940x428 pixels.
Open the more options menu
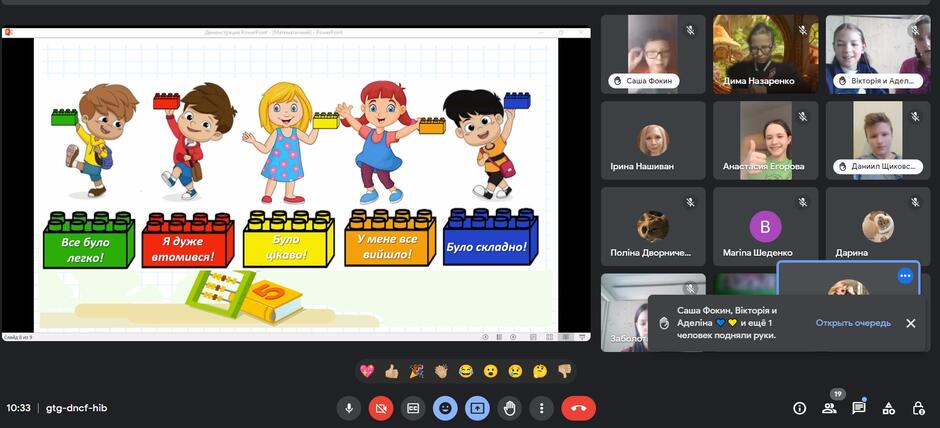(x=541, y=408)
